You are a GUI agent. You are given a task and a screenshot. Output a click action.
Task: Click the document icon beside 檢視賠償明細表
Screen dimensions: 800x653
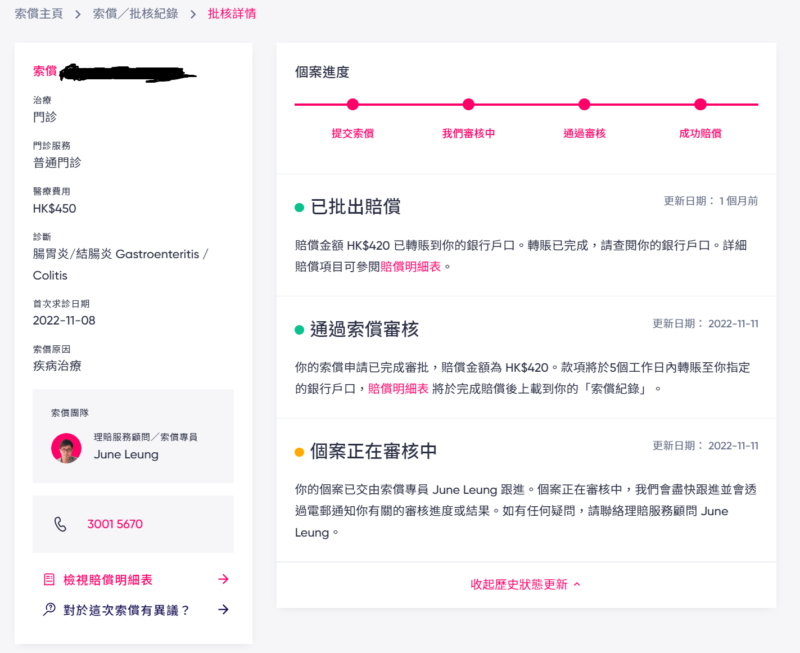click(x=49, y=579)
